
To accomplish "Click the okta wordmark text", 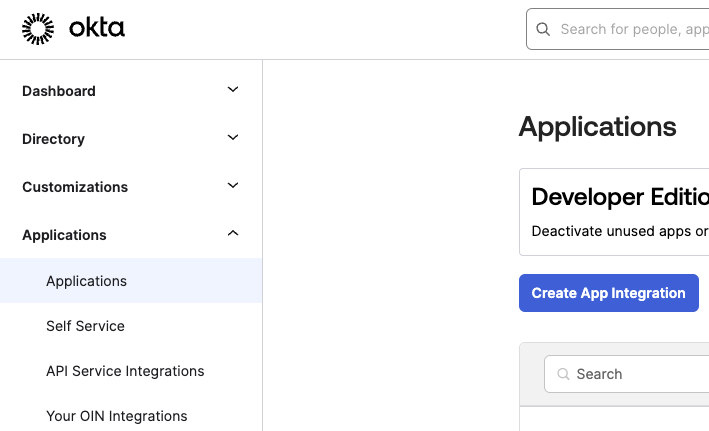I will coord(97,28).
